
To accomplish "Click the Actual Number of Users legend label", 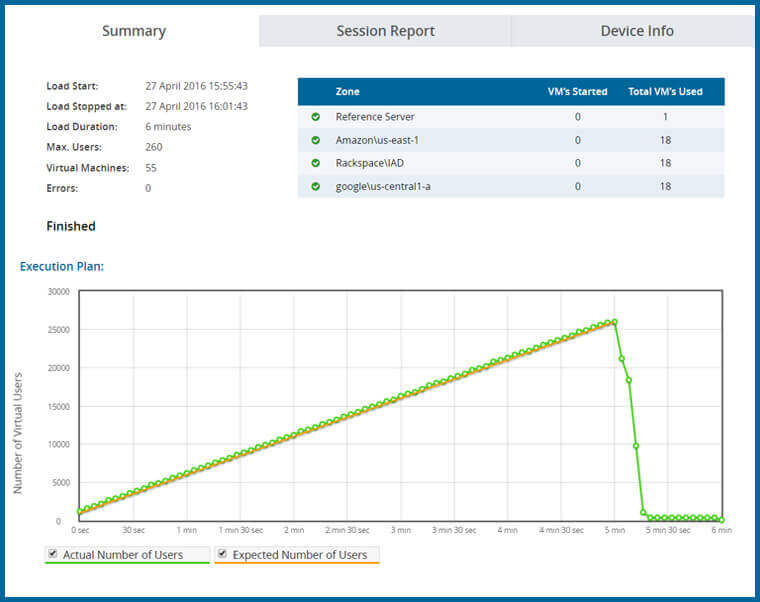I will (123, 554).
